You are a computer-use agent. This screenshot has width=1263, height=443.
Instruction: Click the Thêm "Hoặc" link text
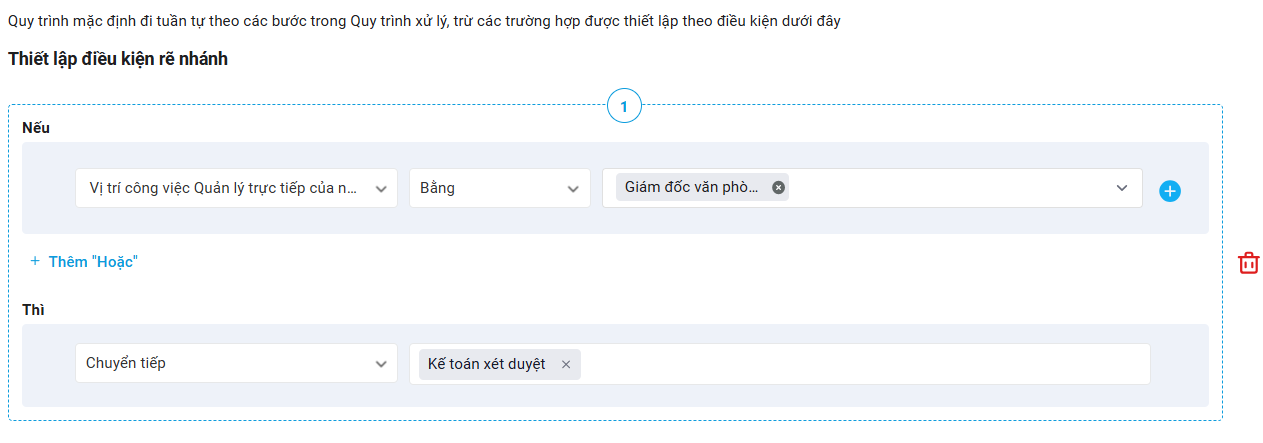pos(93,261)
